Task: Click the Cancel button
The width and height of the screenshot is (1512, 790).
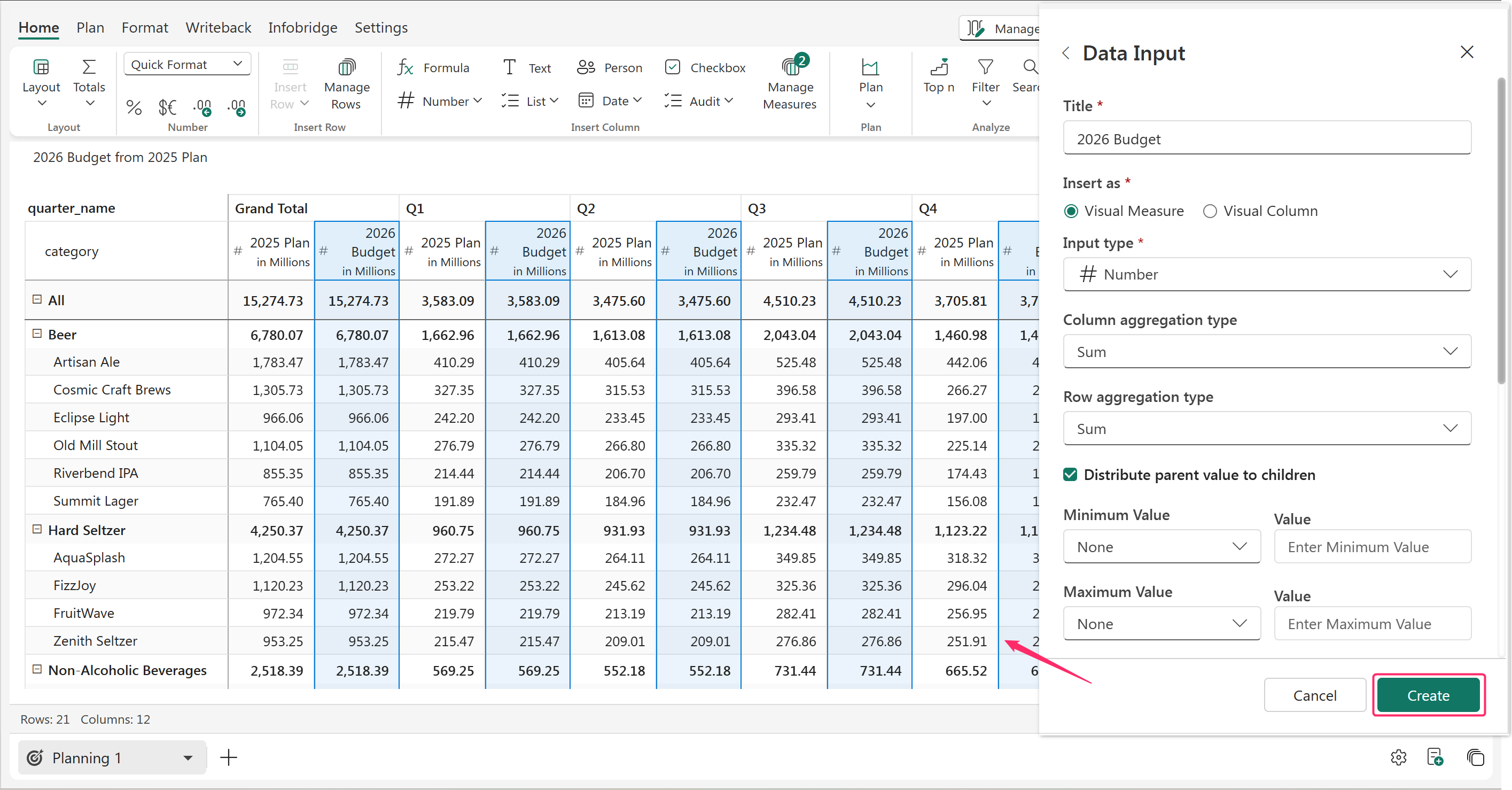Action: click(x=1314, y=695)
